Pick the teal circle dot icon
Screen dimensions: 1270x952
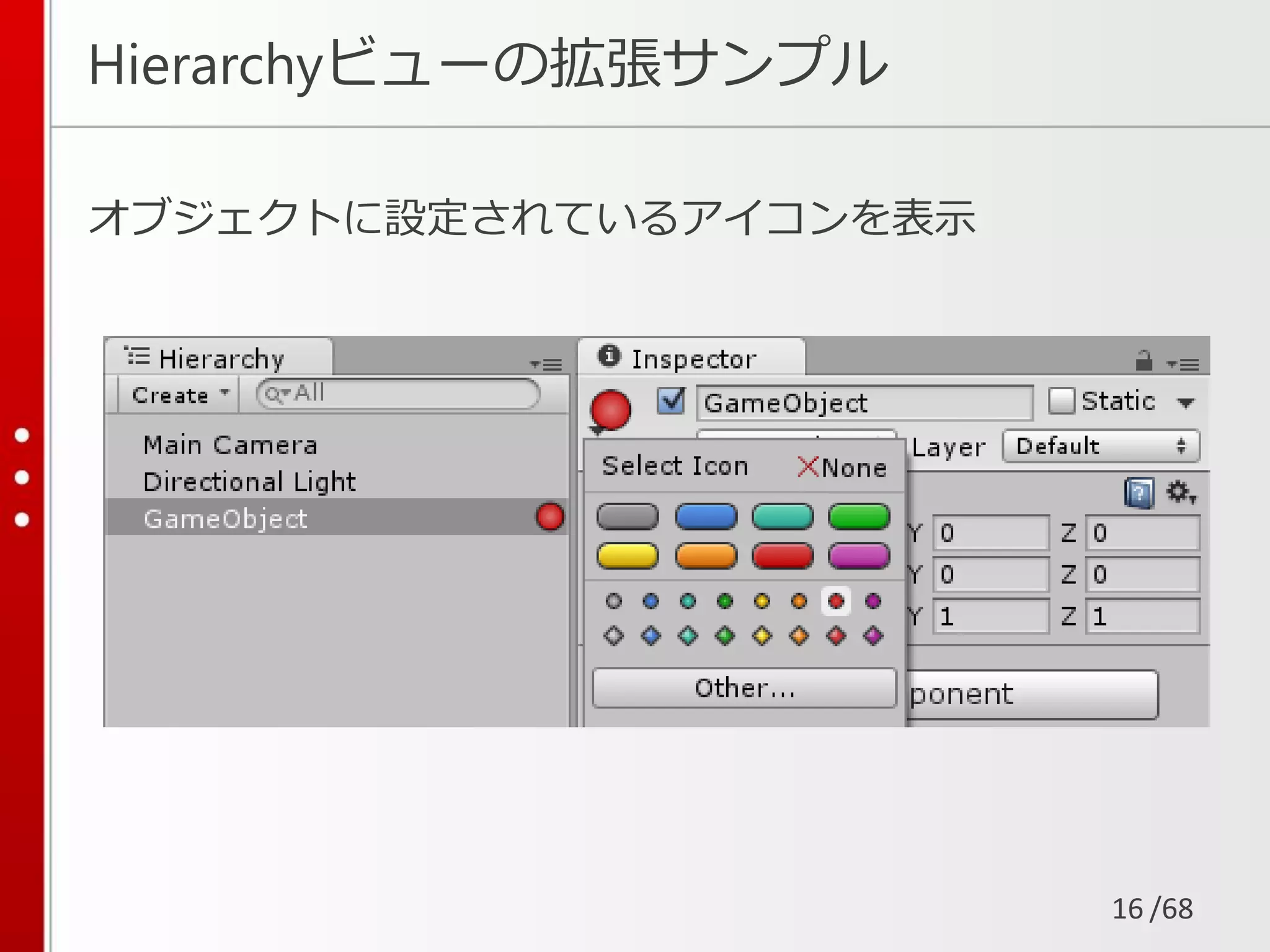[688, 601]
